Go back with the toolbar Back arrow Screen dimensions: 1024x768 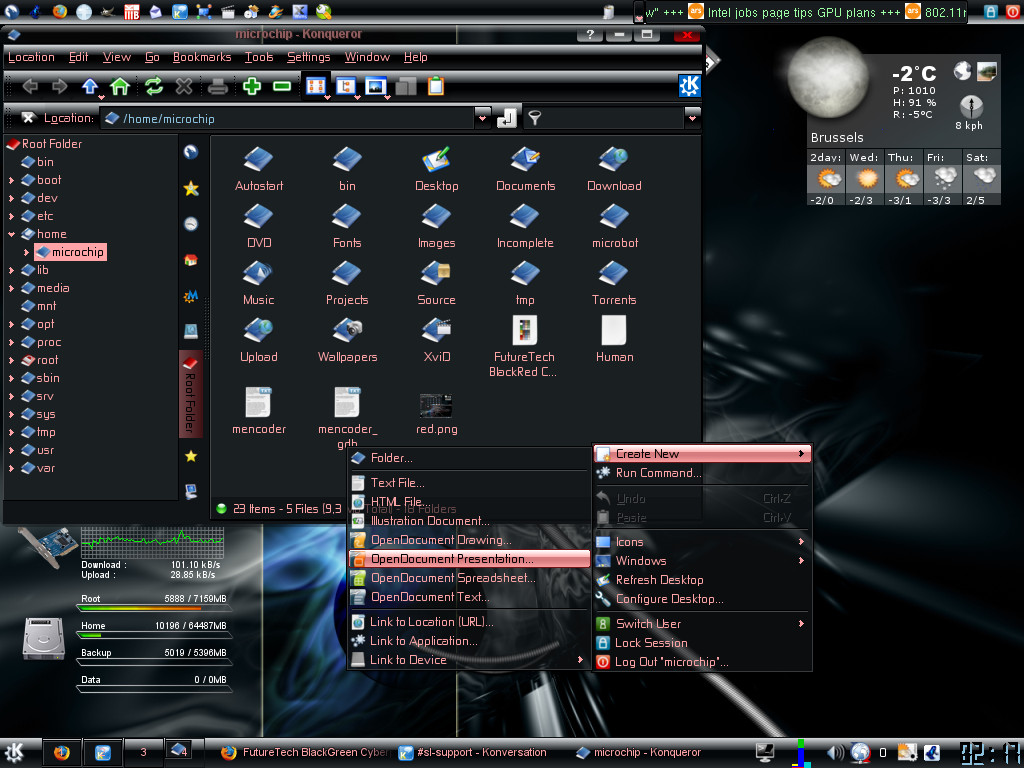tap(30, 86)
